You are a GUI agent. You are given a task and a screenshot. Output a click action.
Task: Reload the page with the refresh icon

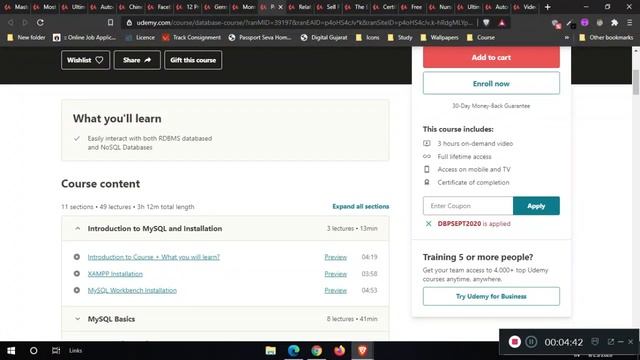(x=40, y=22)
